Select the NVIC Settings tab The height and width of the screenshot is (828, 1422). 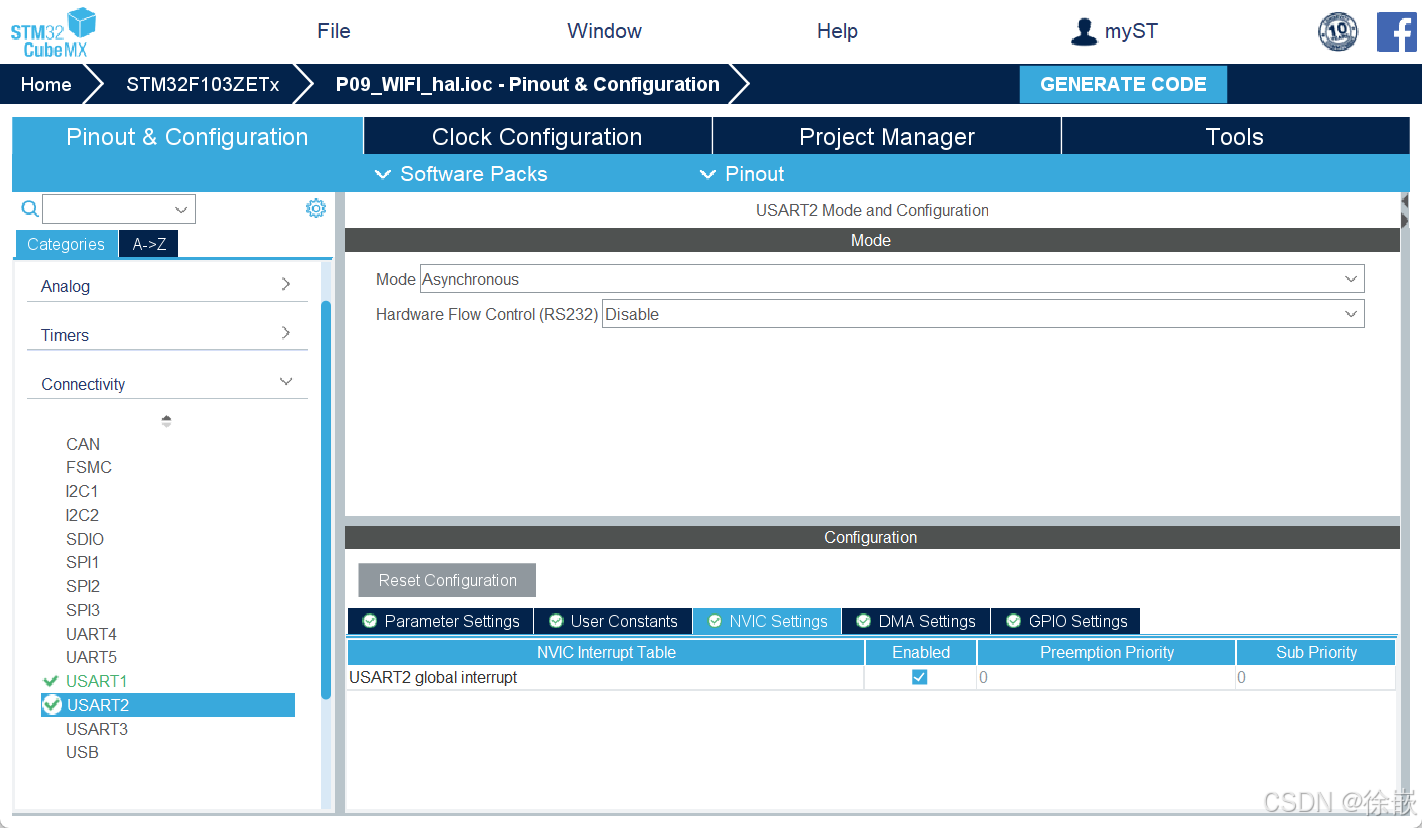pos(767,621)
